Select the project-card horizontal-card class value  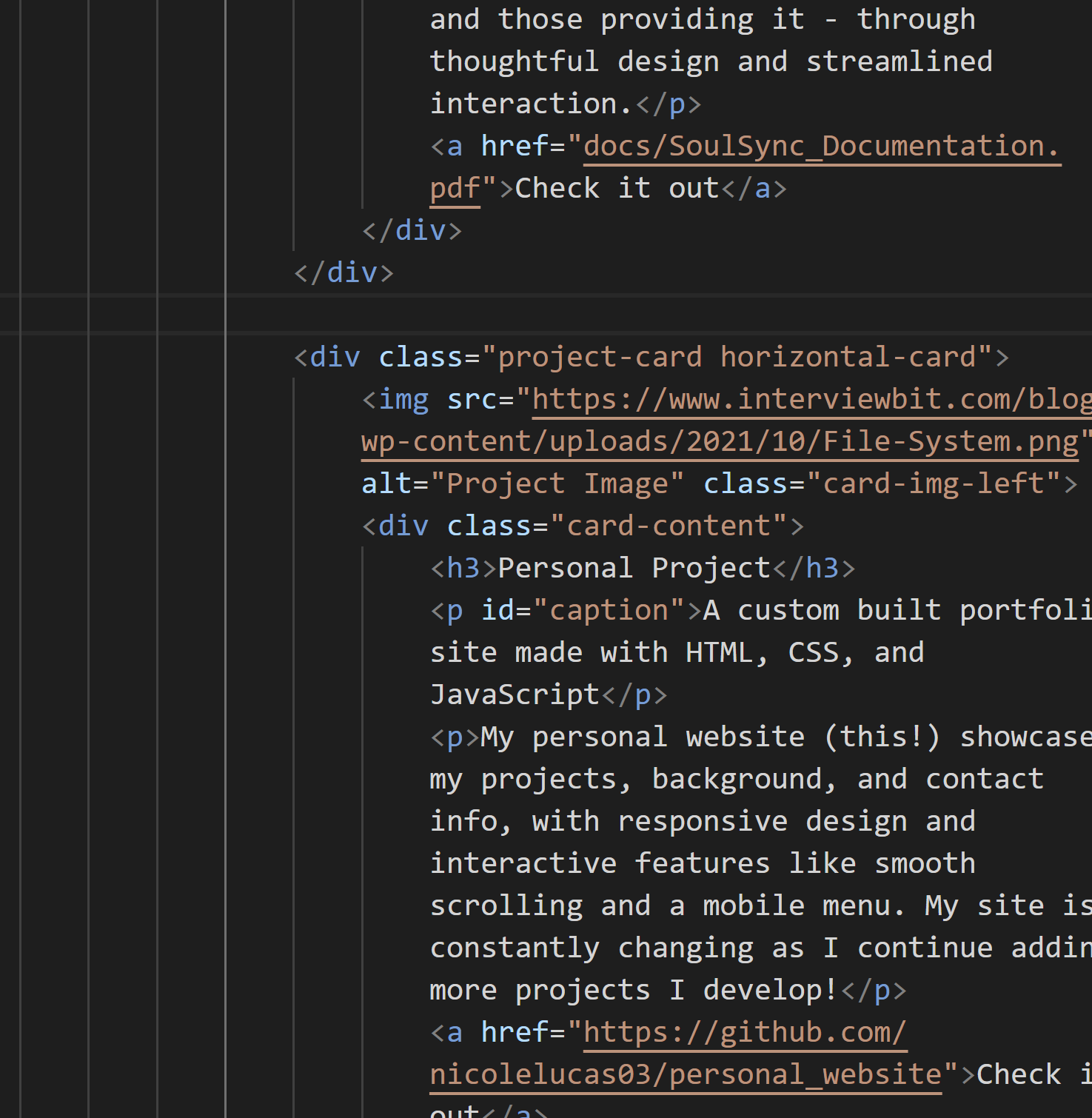tap(740, 356)
